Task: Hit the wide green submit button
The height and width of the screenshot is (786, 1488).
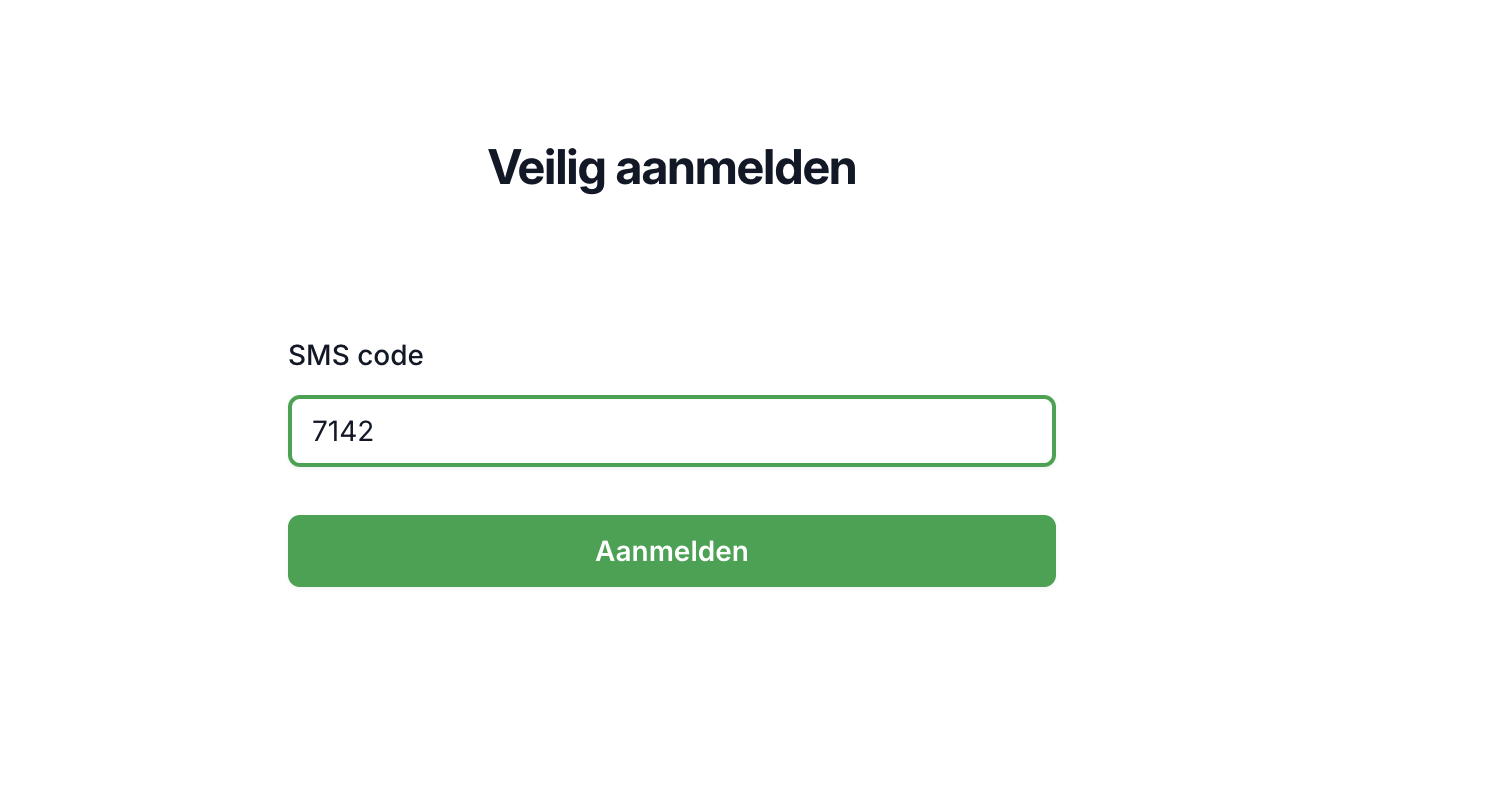Action: [671, 551]
